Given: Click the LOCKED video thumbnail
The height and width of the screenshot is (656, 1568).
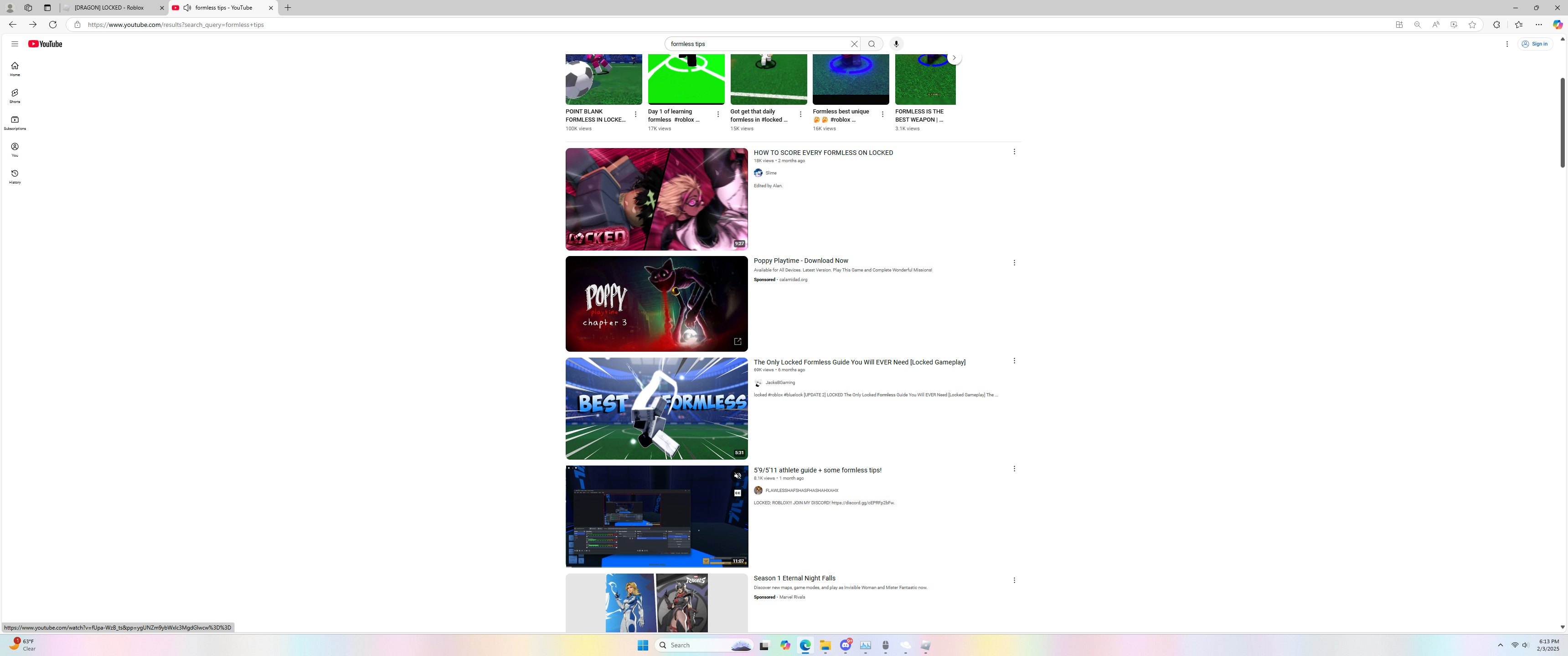Looking at the screenshot, I should coord(656,199).
